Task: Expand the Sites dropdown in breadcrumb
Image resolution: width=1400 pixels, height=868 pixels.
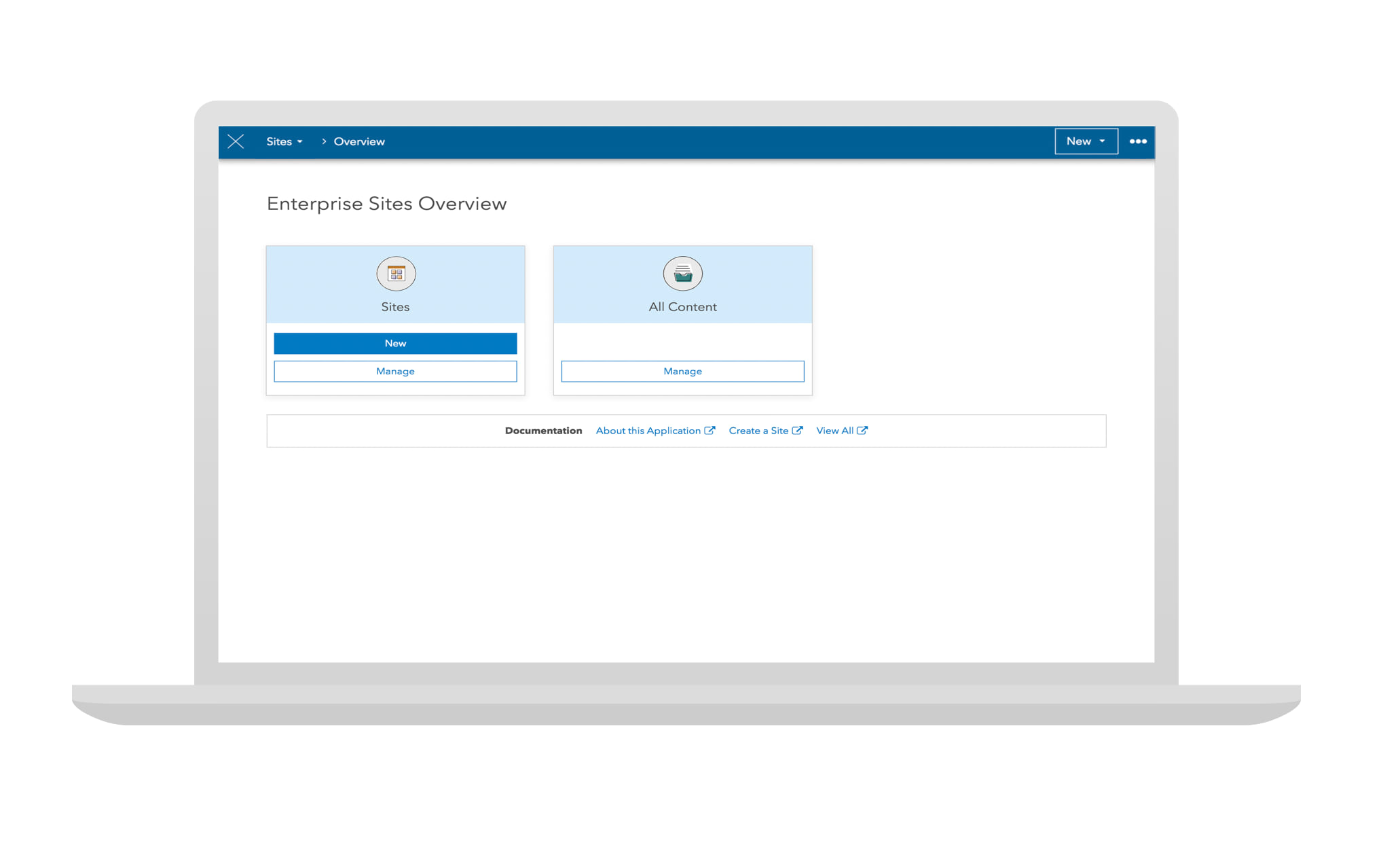Action: 286,141
